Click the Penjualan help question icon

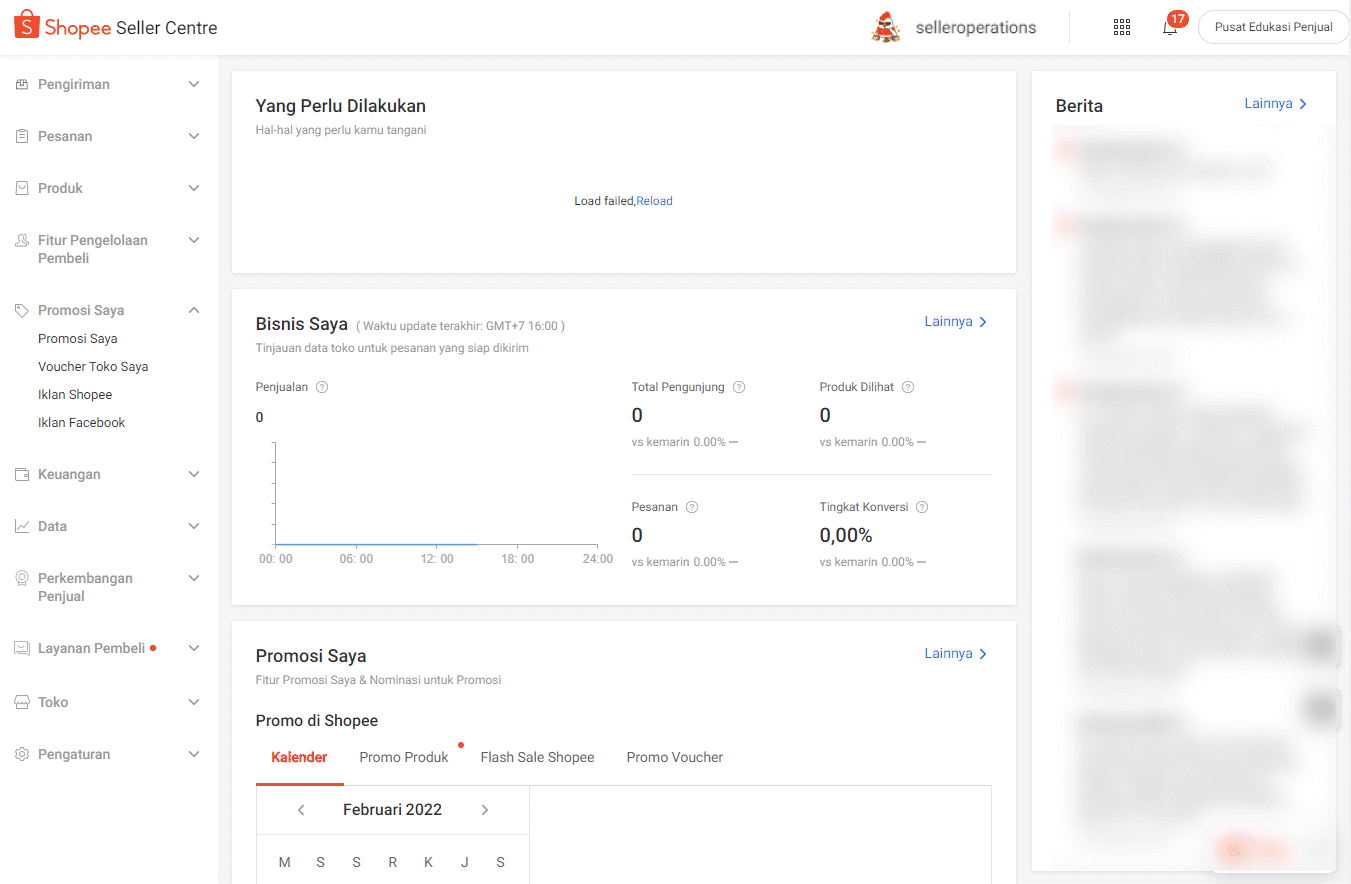322,387
